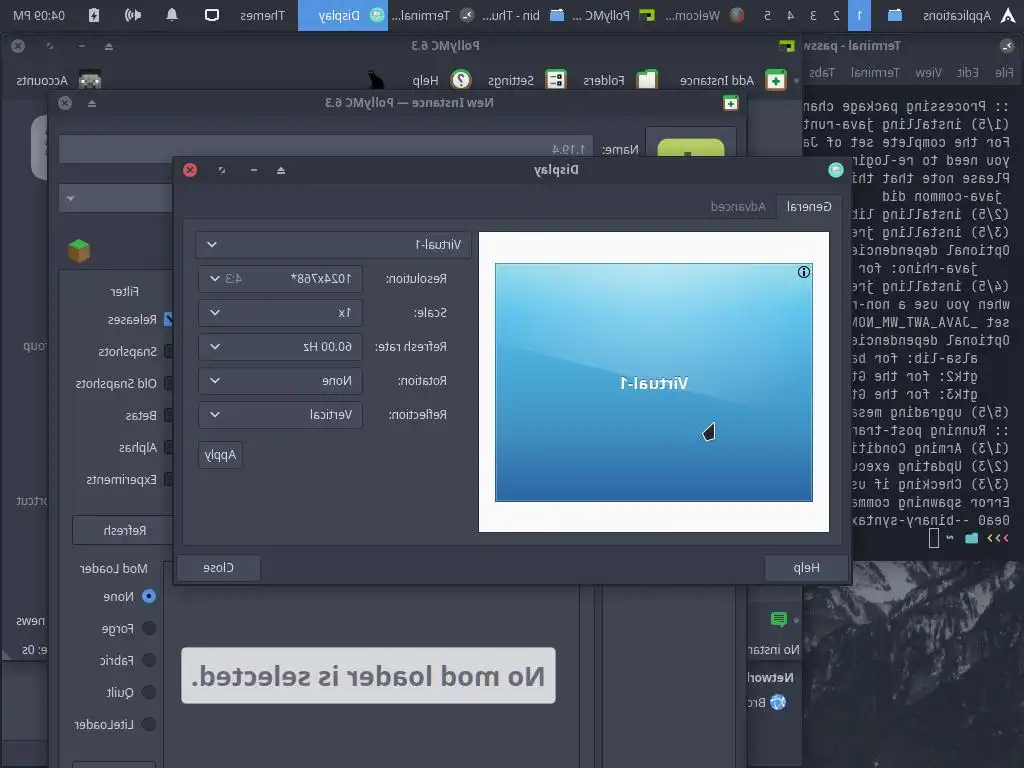Click the globe icon in the PollyMC news area
Screen dimensions: 1024x768
(x=778, y=702)
